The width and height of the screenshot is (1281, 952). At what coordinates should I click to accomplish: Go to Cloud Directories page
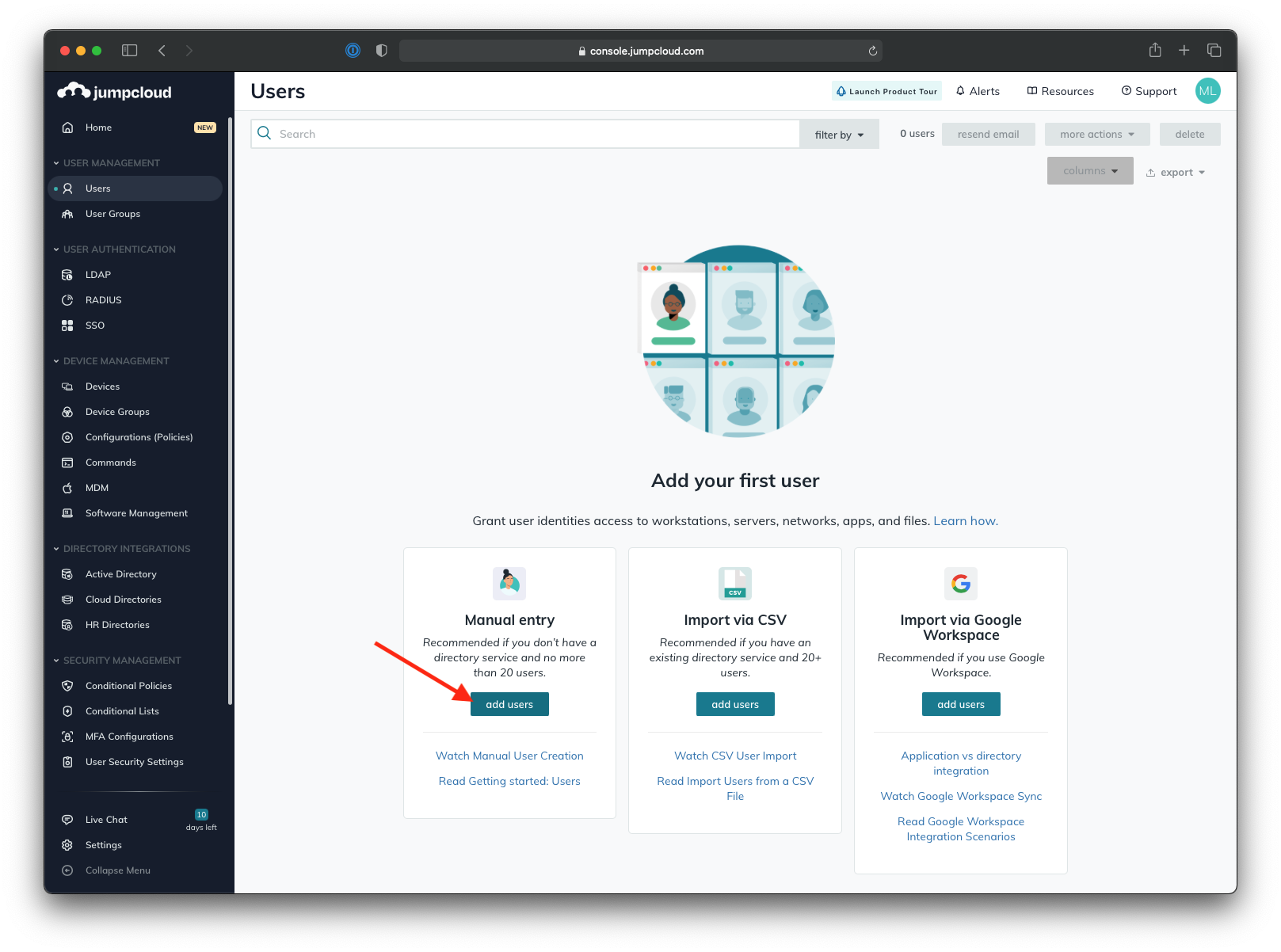click(124, 600)
